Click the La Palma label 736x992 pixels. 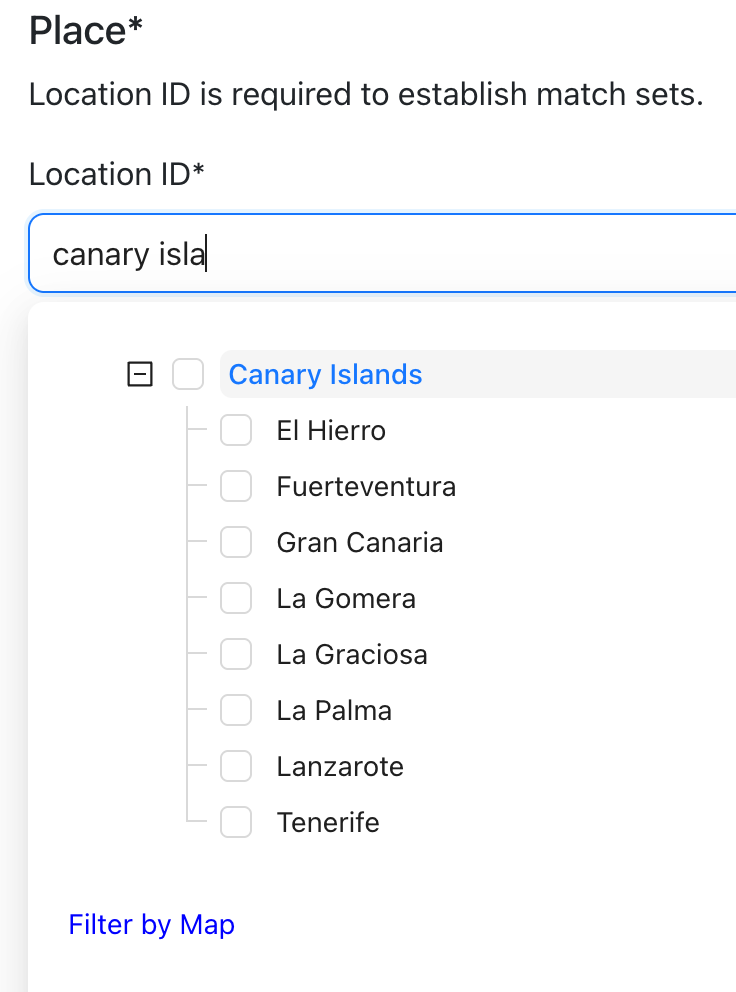(334, 711)
